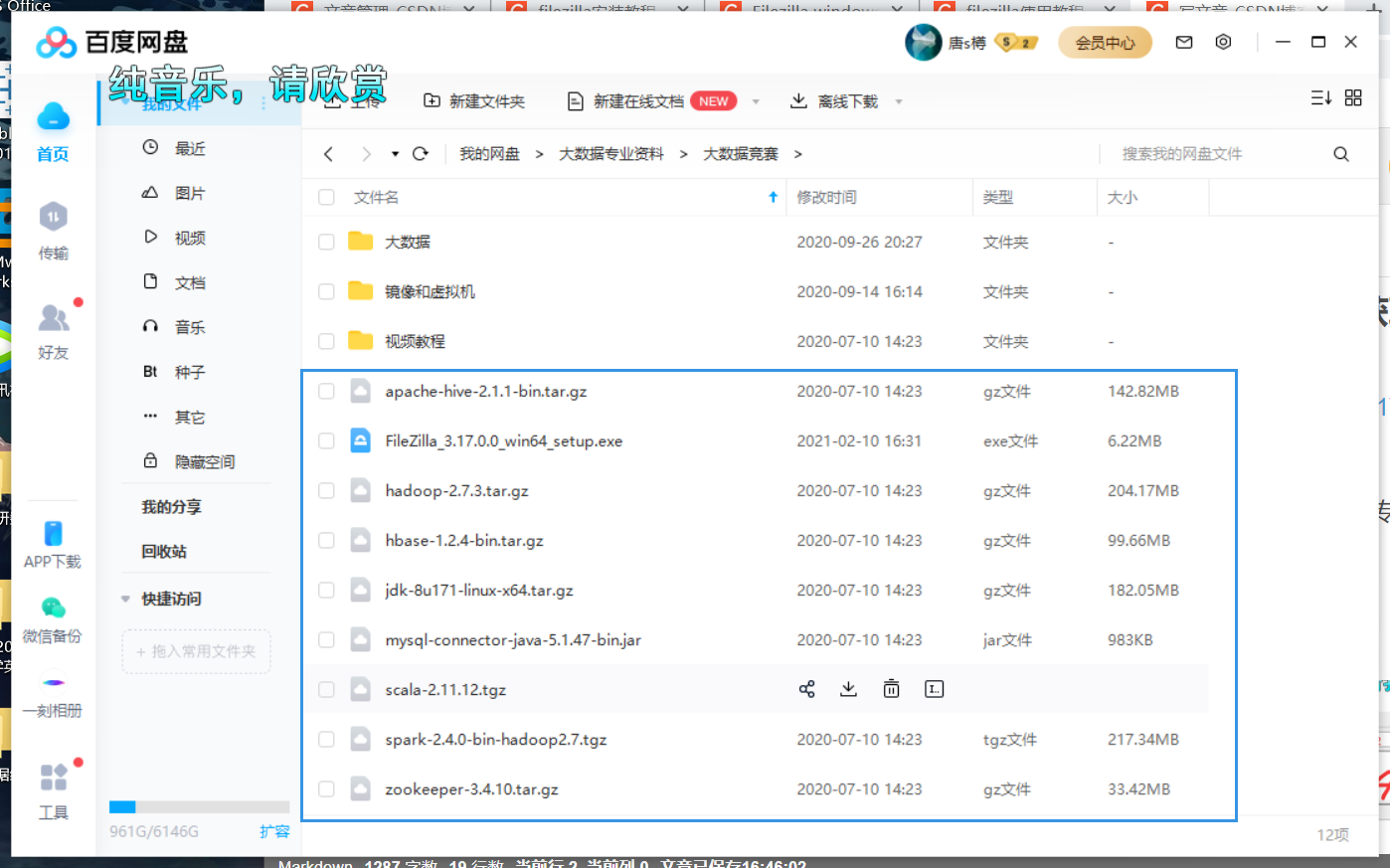This screenshot has height=868, width=1390.
Task: Refresh the file list
Action: coord(420,153)
